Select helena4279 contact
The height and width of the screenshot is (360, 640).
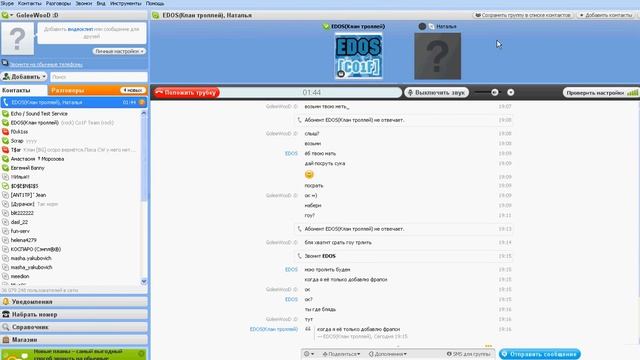pyautogui.click(x=23, y=240)
